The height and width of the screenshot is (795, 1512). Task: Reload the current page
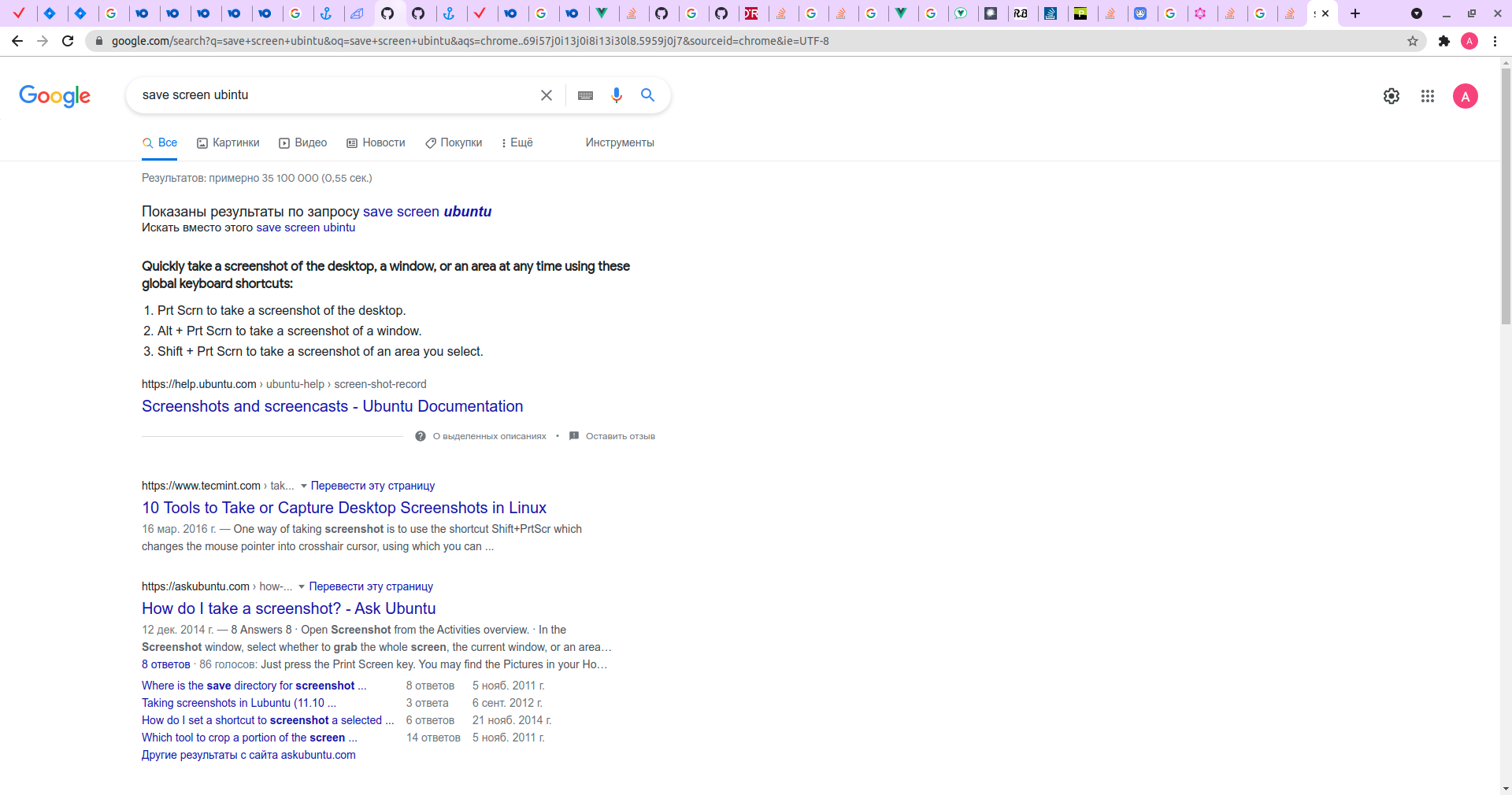69,41
